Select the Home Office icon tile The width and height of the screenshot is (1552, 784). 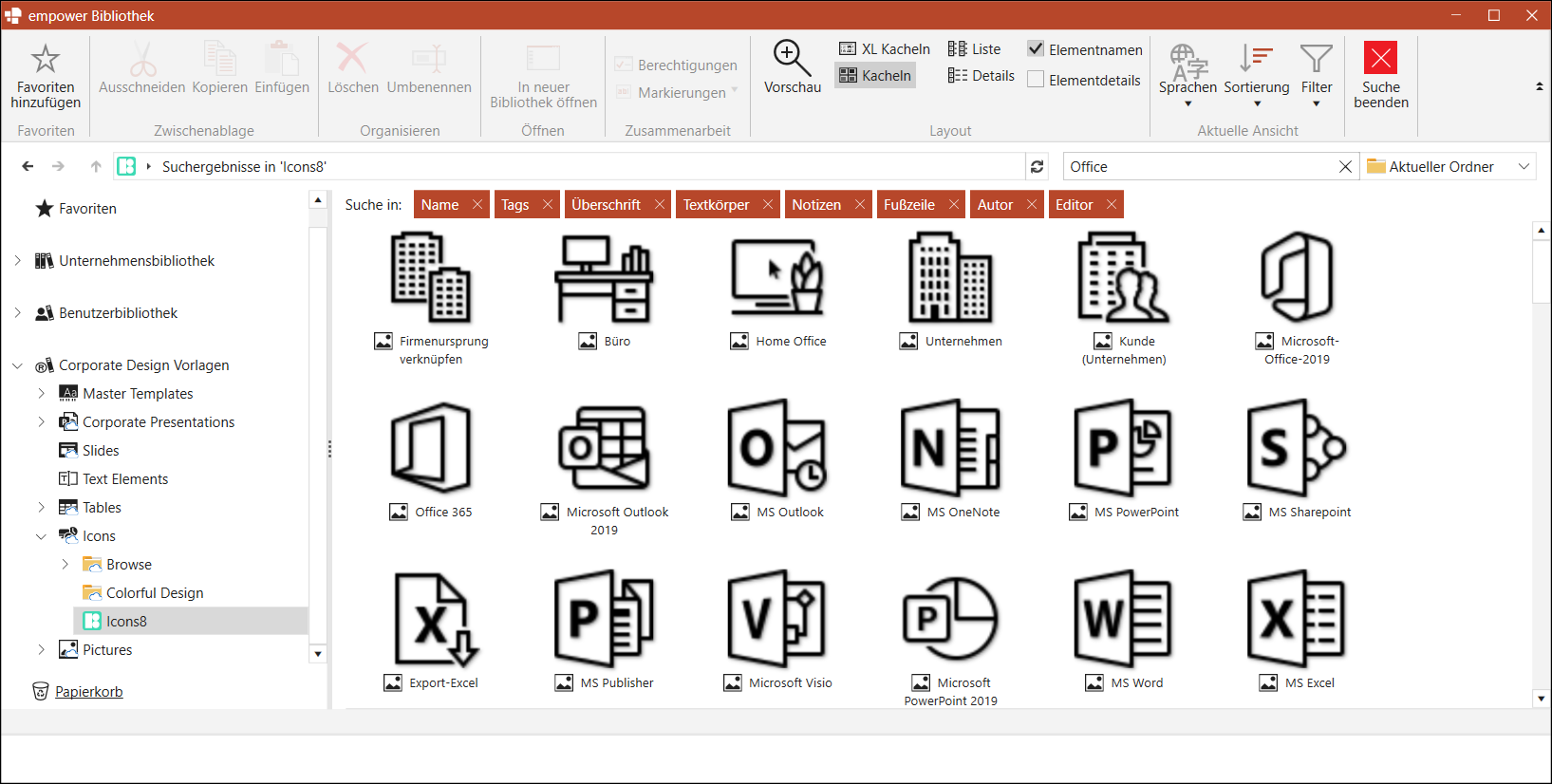pyautogui.click(x=777, y=290)
